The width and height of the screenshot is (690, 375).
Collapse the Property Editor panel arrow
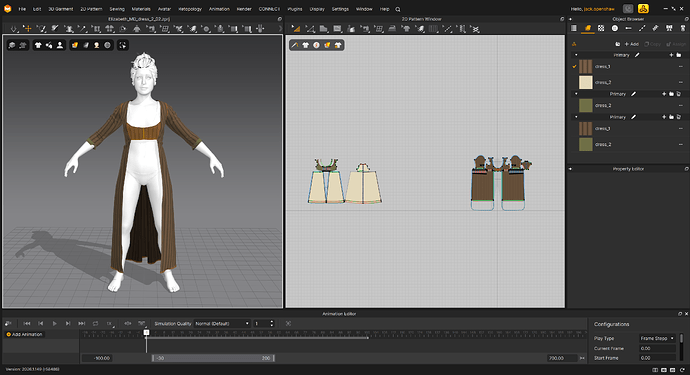(x=570, y=169)
